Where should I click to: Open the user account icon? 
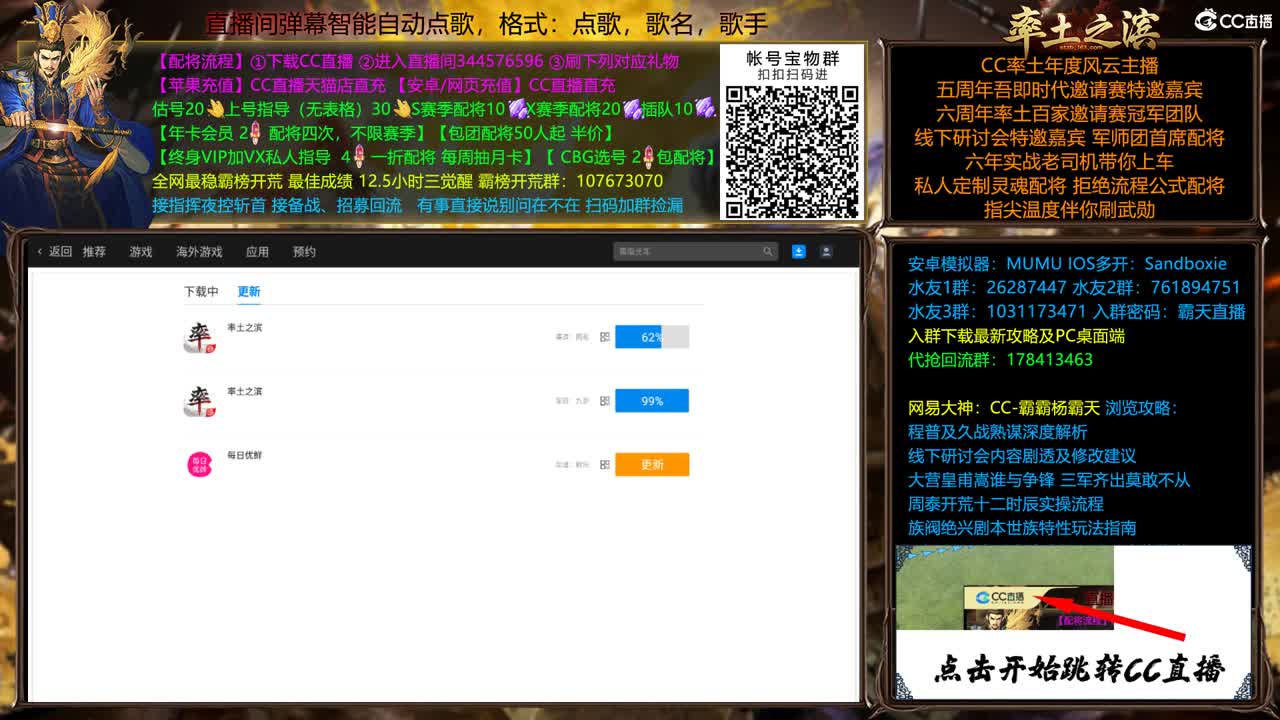click(x=826, y=252)
